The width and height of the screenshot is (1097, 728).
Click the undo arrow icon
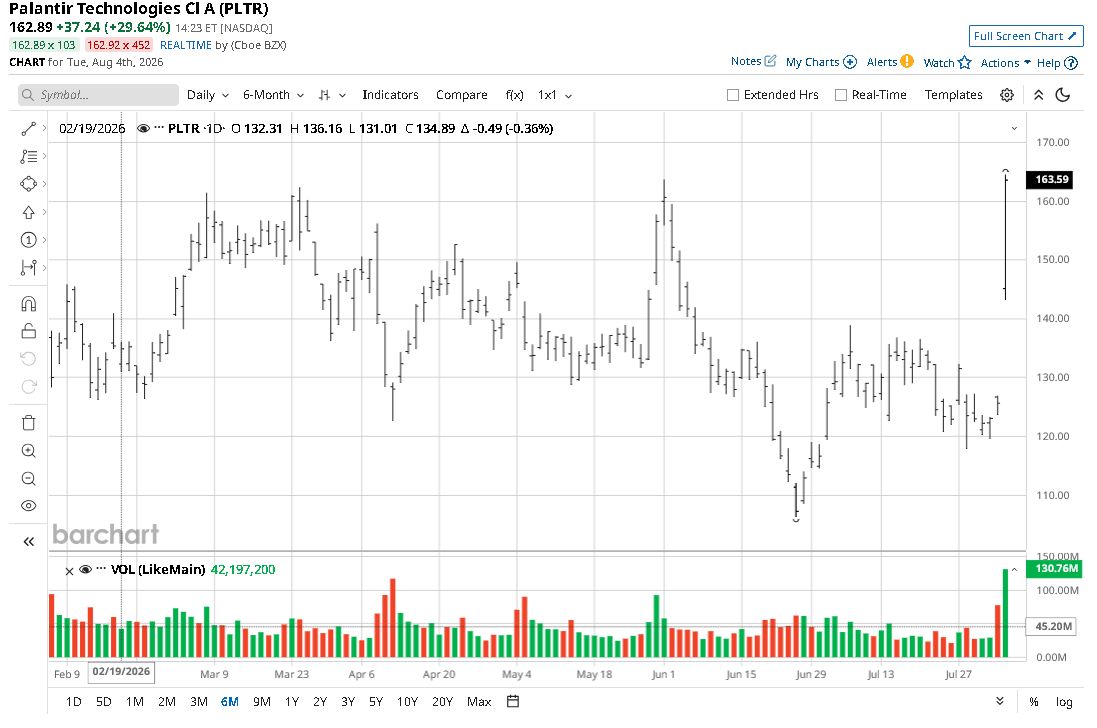coord(28,359)
